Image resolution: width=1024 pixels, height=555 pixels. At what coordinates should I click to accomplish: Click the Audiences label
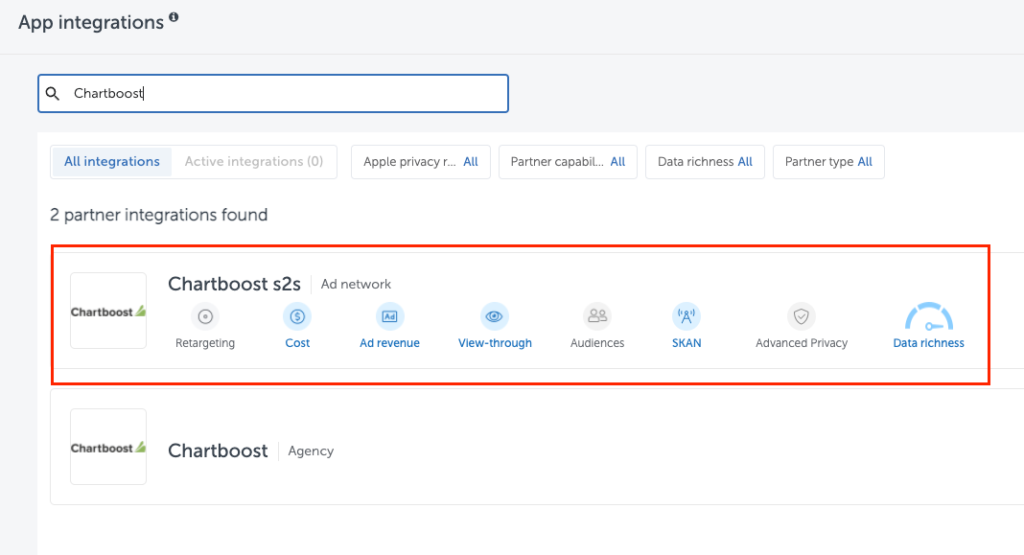coord(597,343)
